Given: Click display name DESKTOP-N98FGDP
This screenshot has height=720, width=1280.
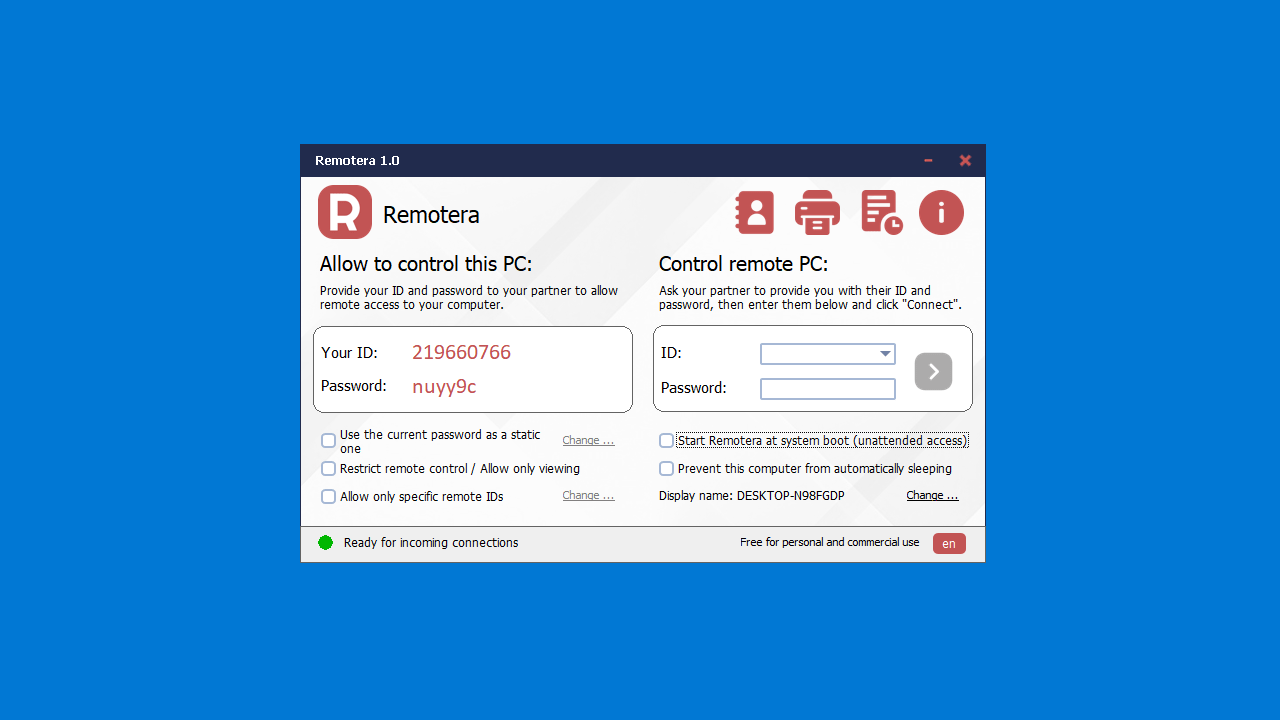Looking at the screenshot, I should (791, 496).
